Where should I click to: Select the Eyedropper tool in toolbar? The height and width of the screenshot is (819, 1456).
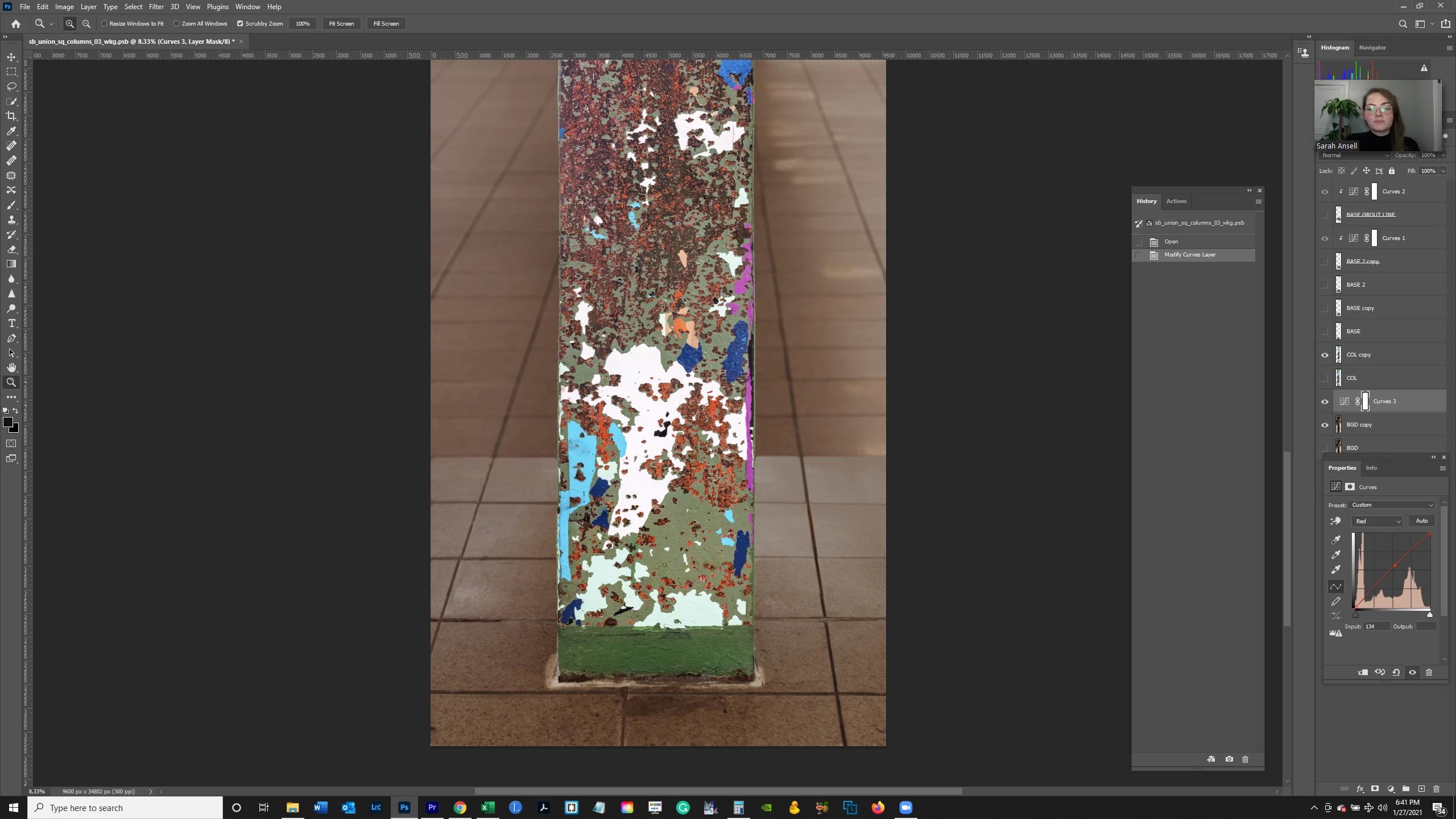(x=11, y=131)
